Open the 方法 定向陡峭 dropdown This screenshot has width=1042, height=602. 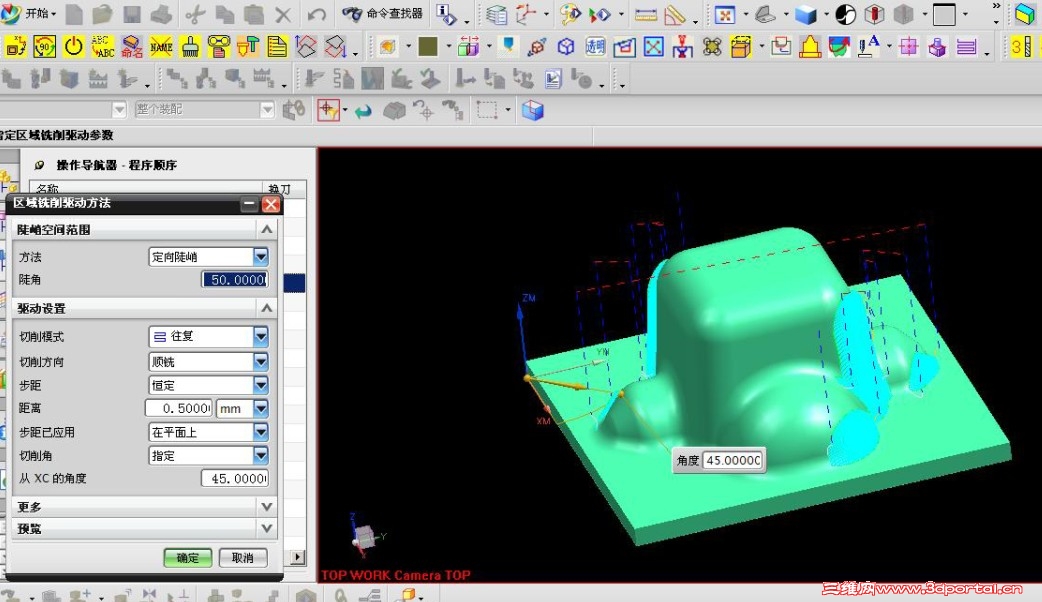point(260,256)
